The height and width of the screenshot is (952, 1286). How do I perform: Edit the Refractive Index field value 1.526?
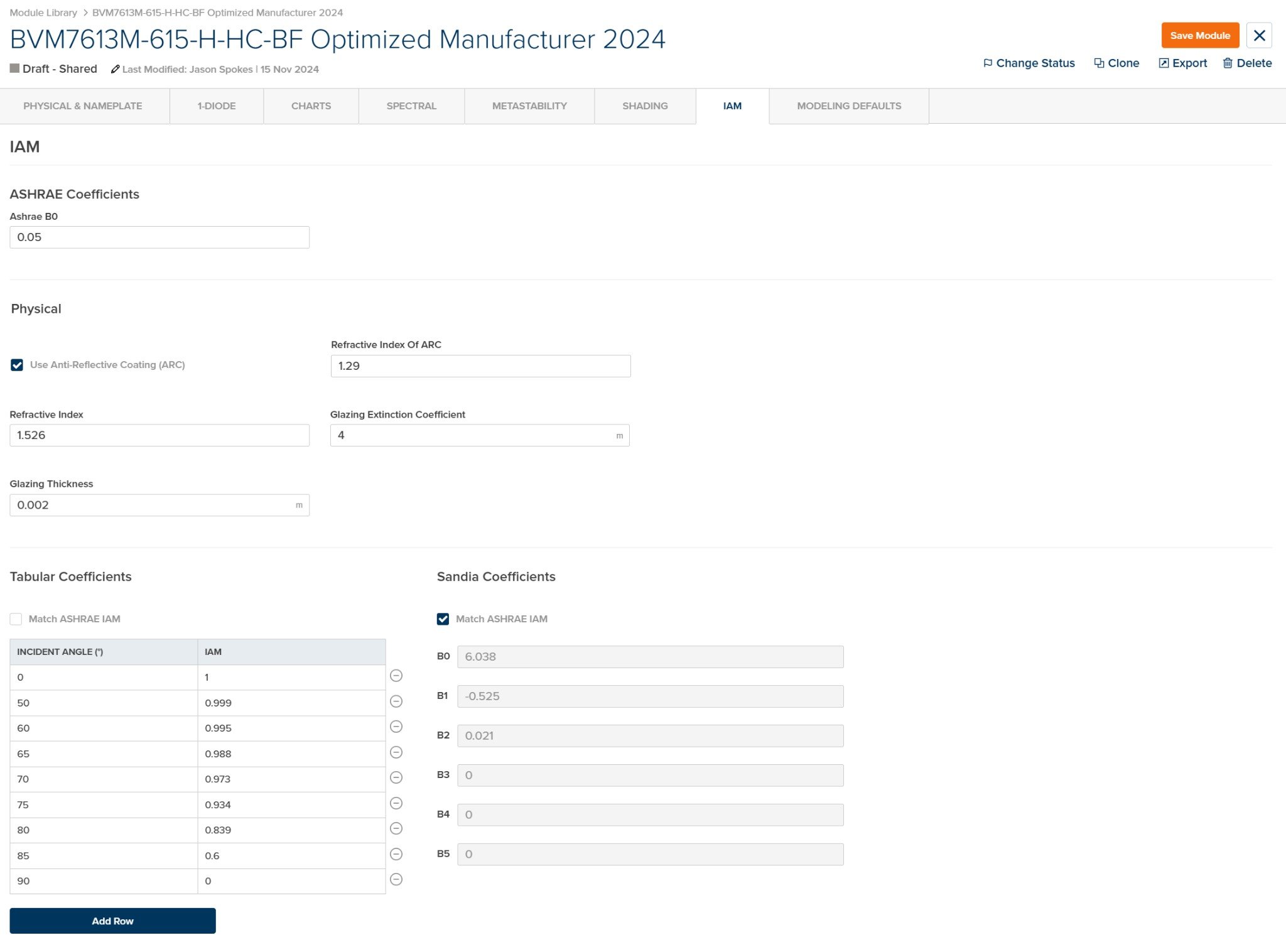159,435
